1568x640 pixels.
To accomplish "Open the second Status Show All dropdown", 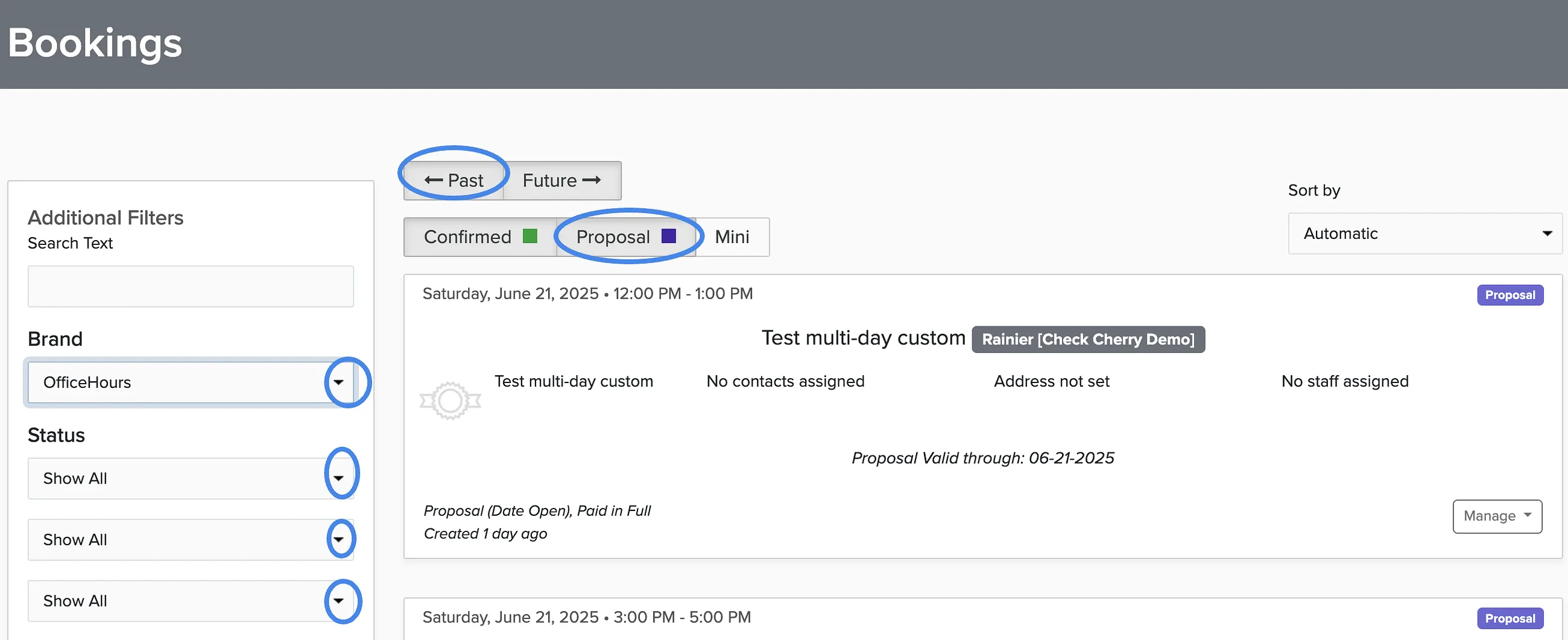I will 191,539.
